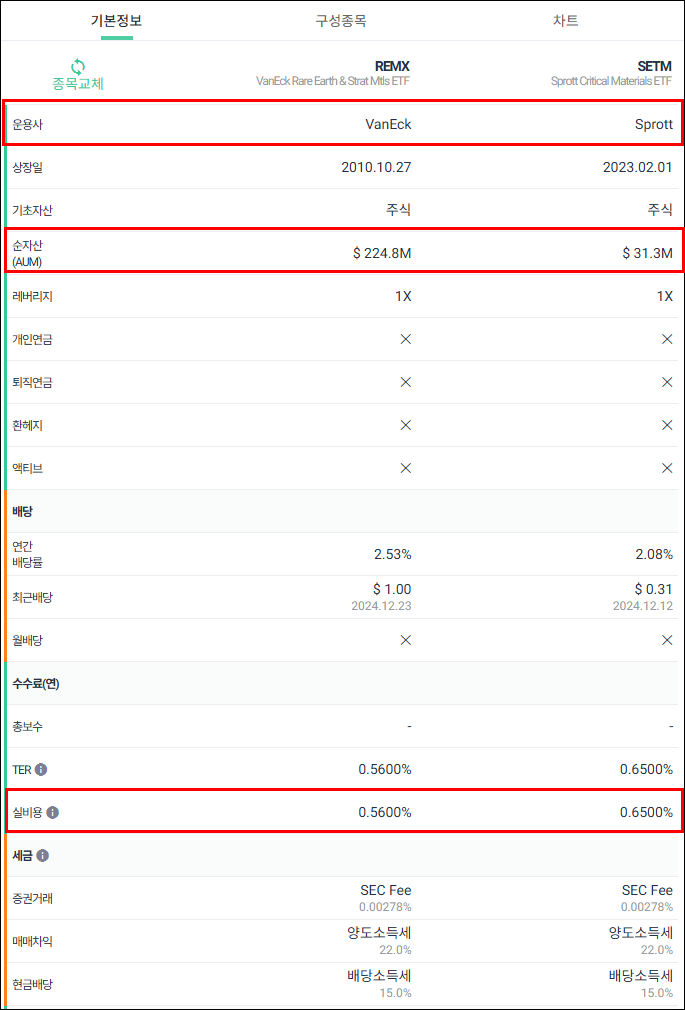Viewport: 685px width, 1010px height.
Task: Select AUM value $ 31.3M
Action: click(648, 253)
